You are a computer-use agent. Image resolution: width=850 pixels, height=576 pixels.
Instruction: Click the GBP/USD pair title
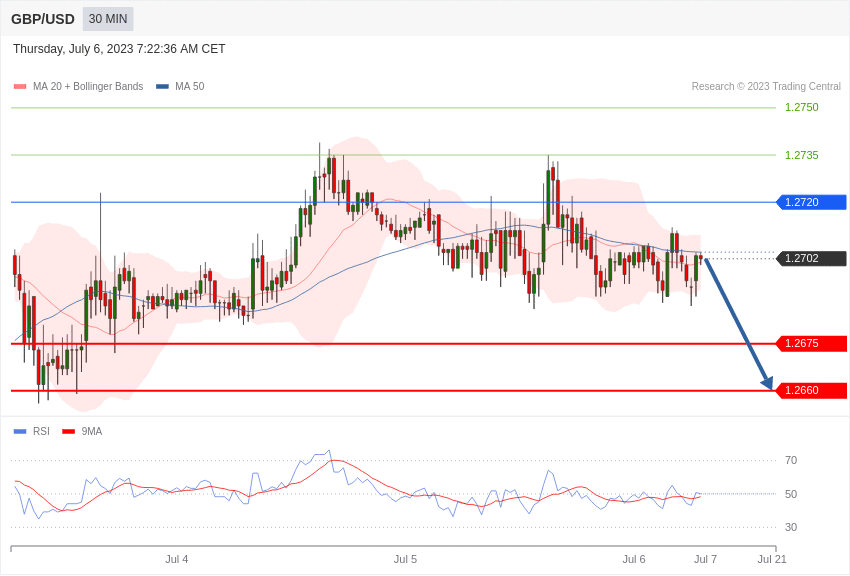pyautogui.click(x=43, y=19)
